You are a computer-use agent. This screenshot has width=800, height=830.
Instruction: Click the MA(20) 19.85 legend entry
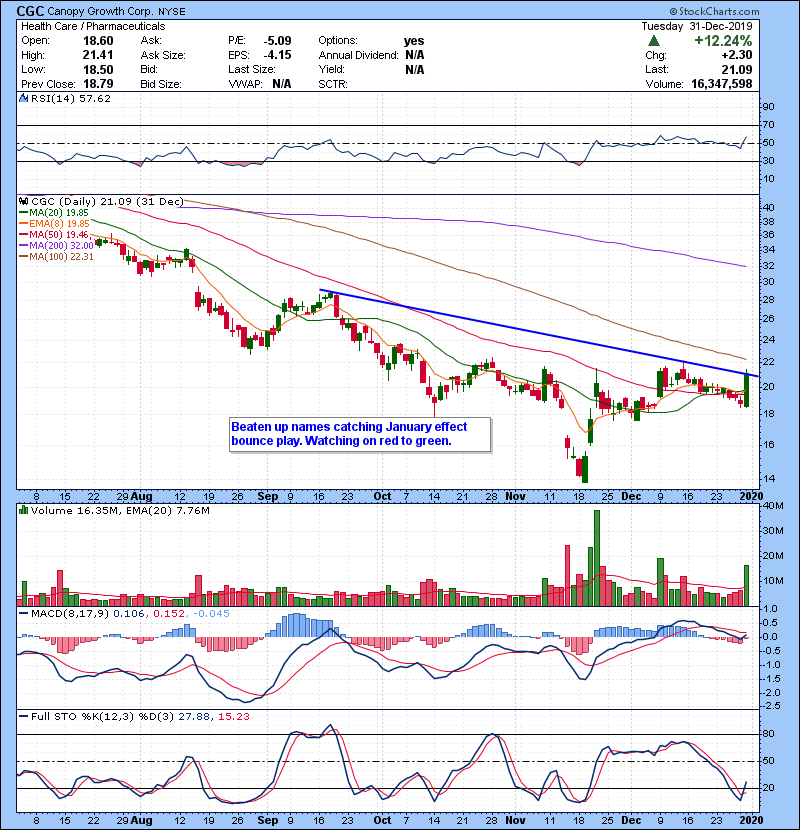54,213
